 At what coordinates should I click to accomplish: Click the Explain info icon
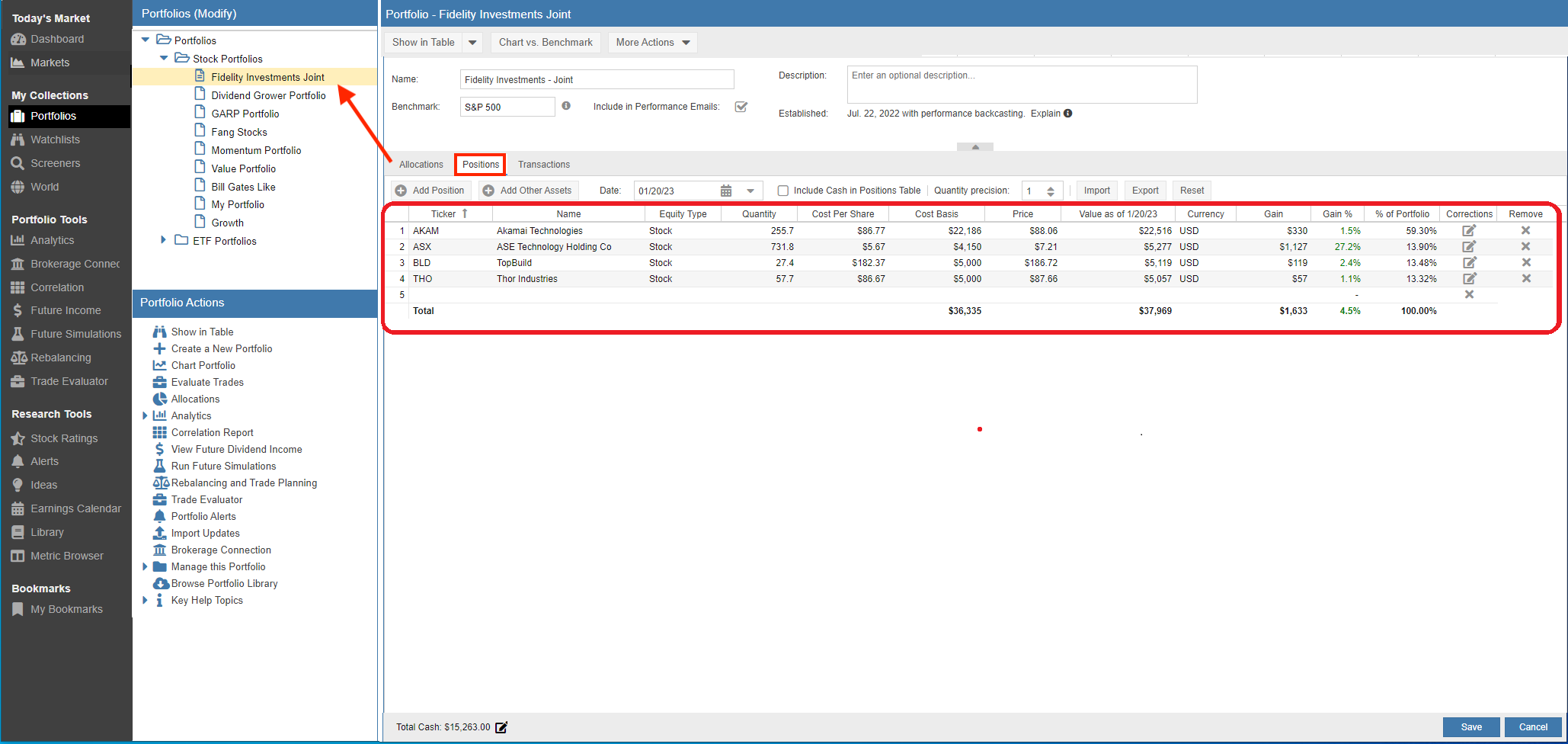(1068, 114)
